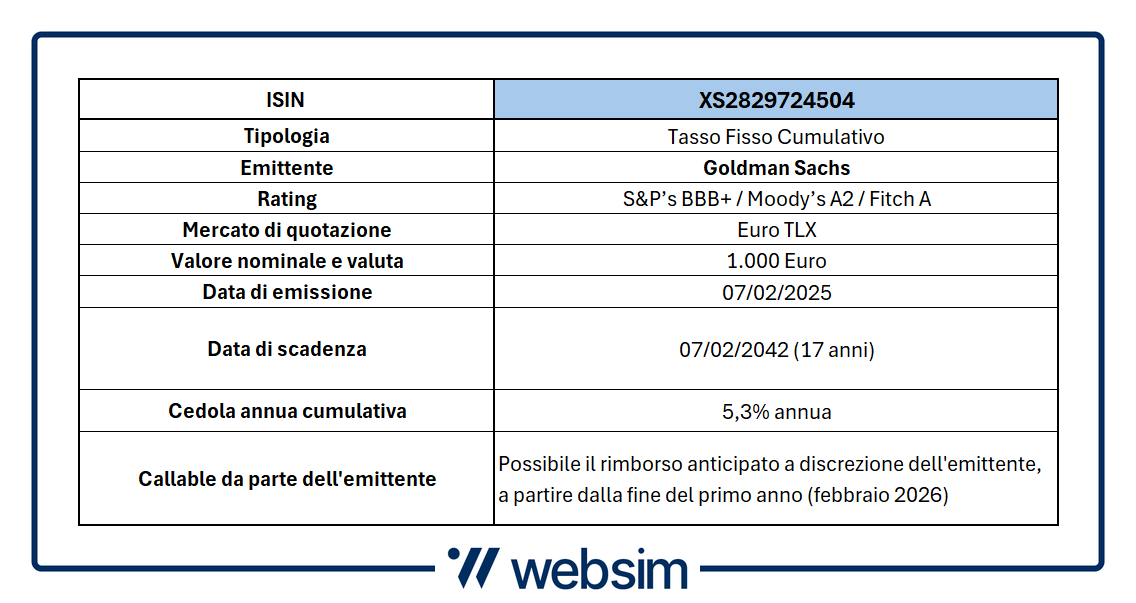
Task: Select the Emittente label cell
Action: click(286, 167)
